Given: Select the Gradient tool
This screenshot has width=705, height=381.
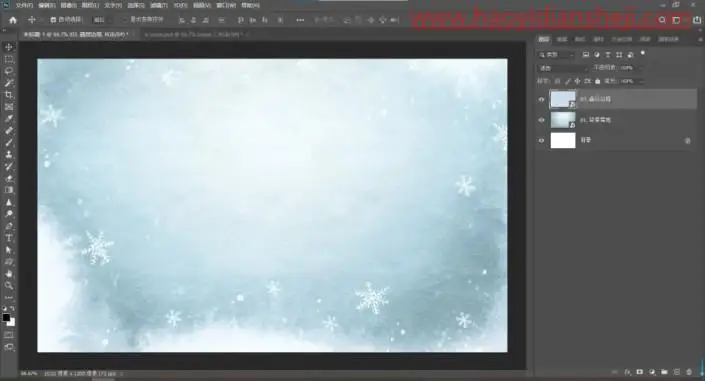Looking at the screenshot, I should click(x=9, y=190).
